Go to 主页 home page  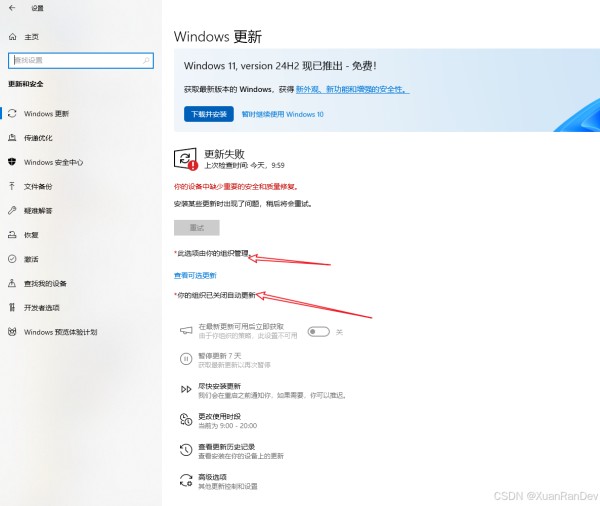tap(31, 37)
